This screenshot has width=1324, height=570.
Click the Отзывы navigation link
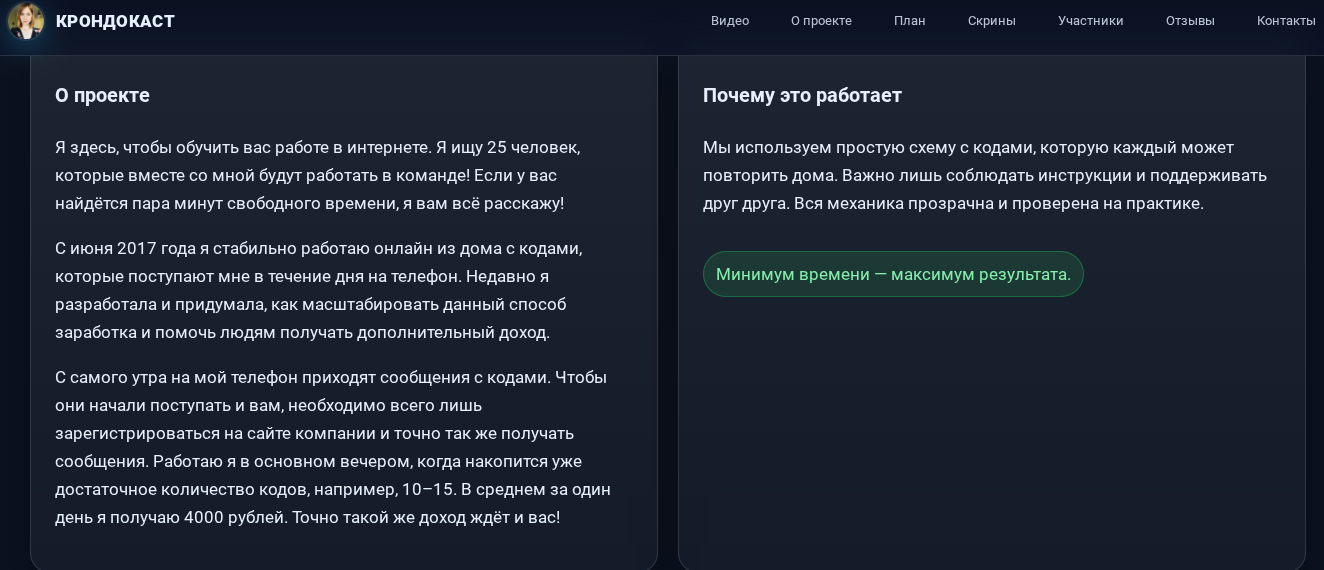(x=1190, y=21)
